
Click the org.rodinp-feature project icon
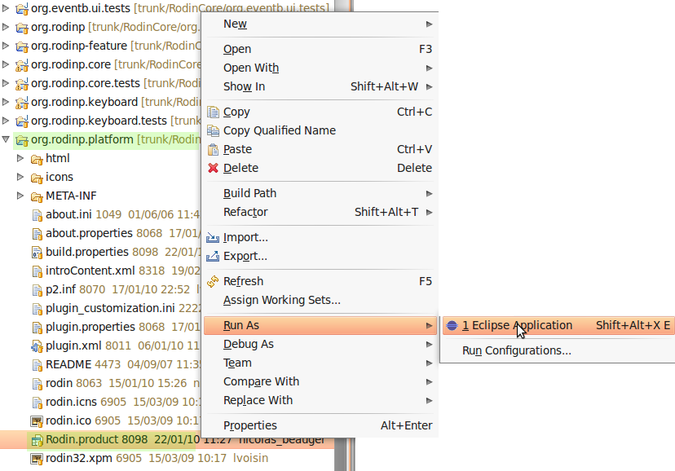(22, 46)
